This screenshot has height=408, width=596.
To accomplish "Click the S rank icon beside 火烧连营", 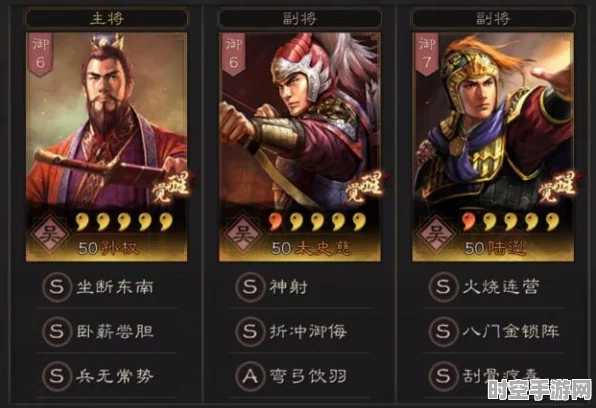I will click(443, 287).
